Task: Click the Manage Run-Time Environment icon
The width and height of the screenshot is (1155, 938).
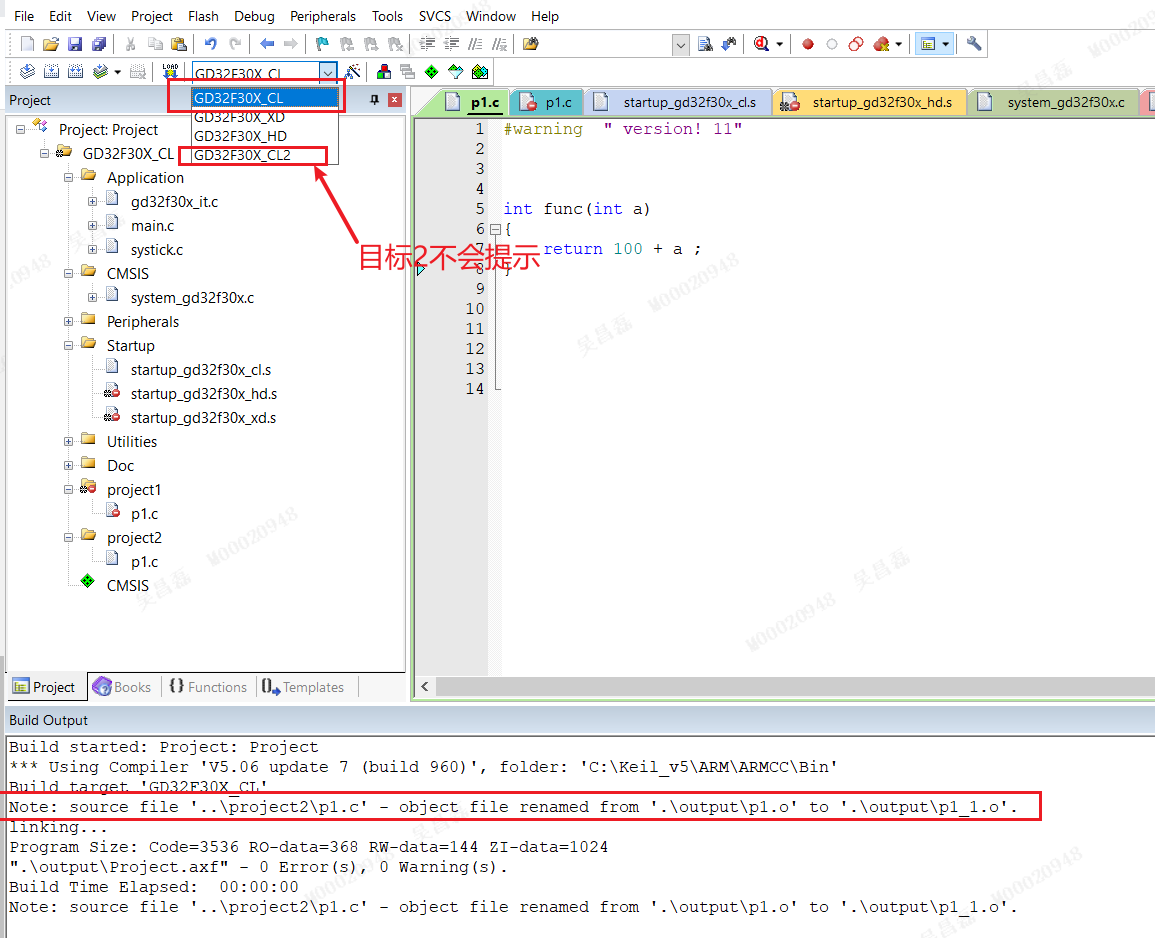Action: point(480,71)
